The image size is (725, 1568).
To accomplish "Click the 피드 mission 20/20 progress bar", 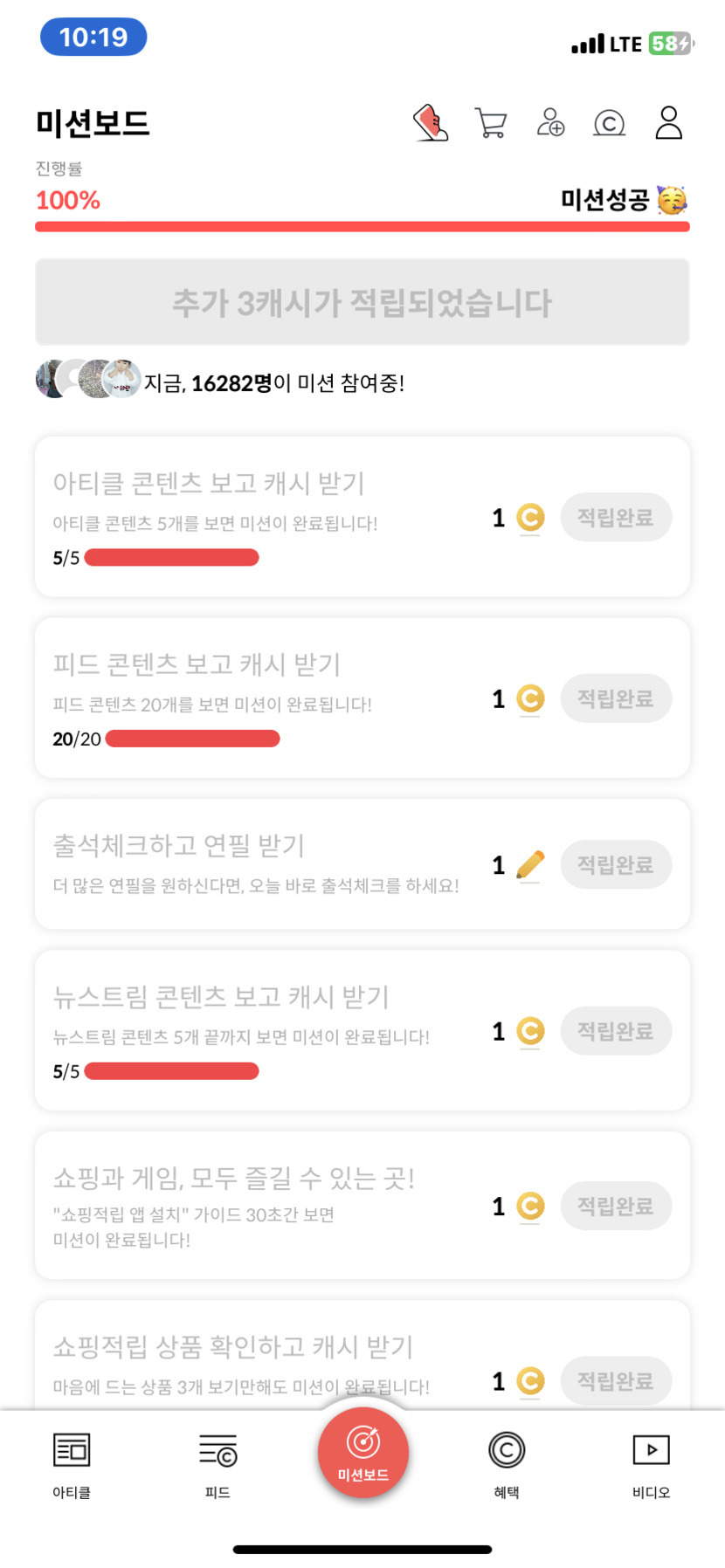I will (192, 739).
